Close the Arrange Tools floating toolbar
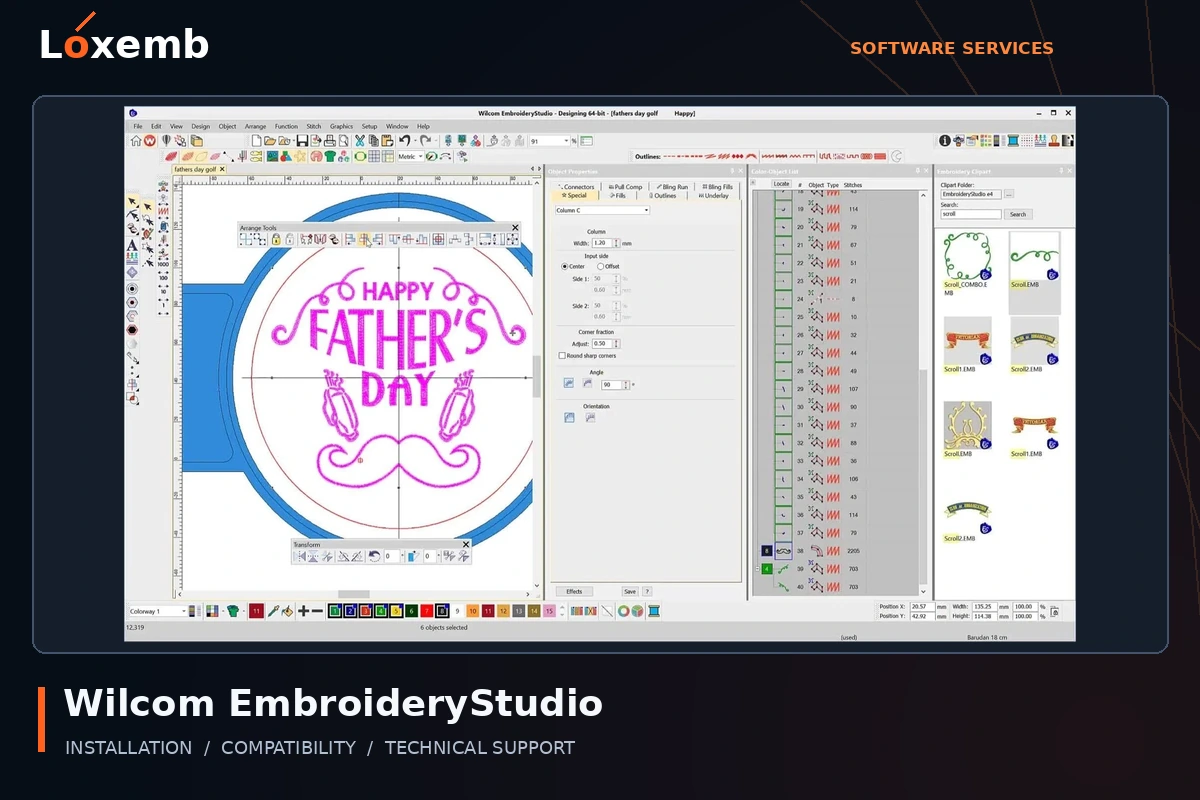The height and width of the screenshot is (800, 1200). pyautogui.click(x=515, y=227)
